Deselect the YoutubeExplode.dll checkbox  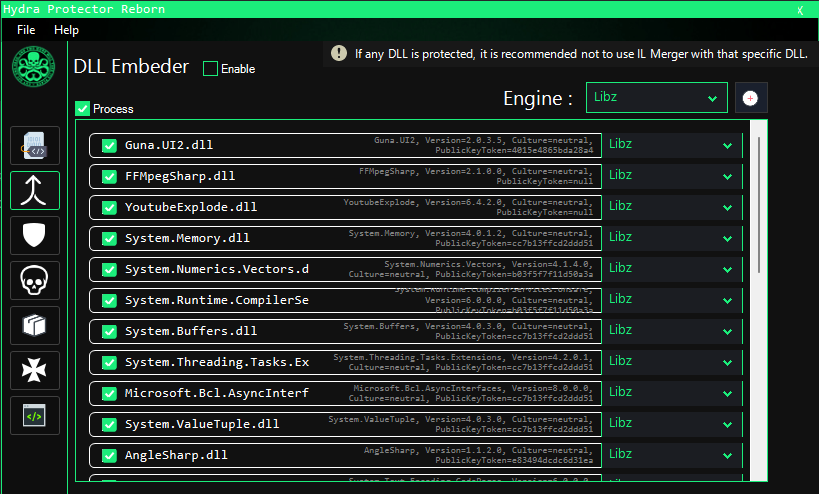click(x=110, y=208)
